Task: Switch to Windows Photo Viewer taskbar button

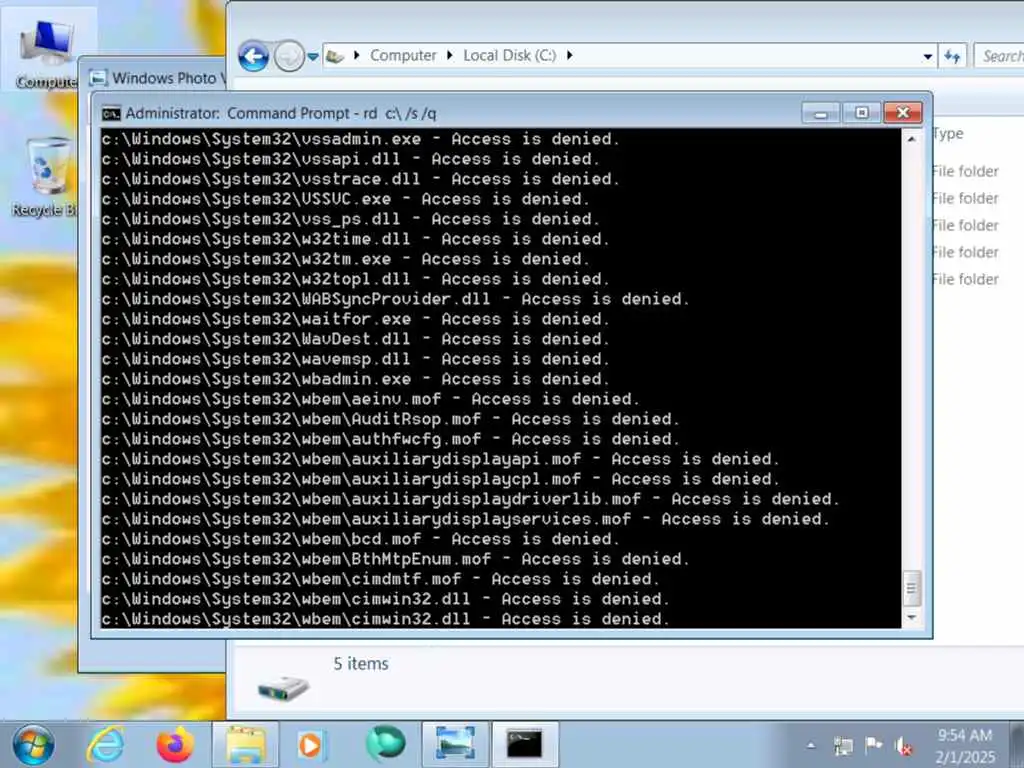Action: pos(455,744)
